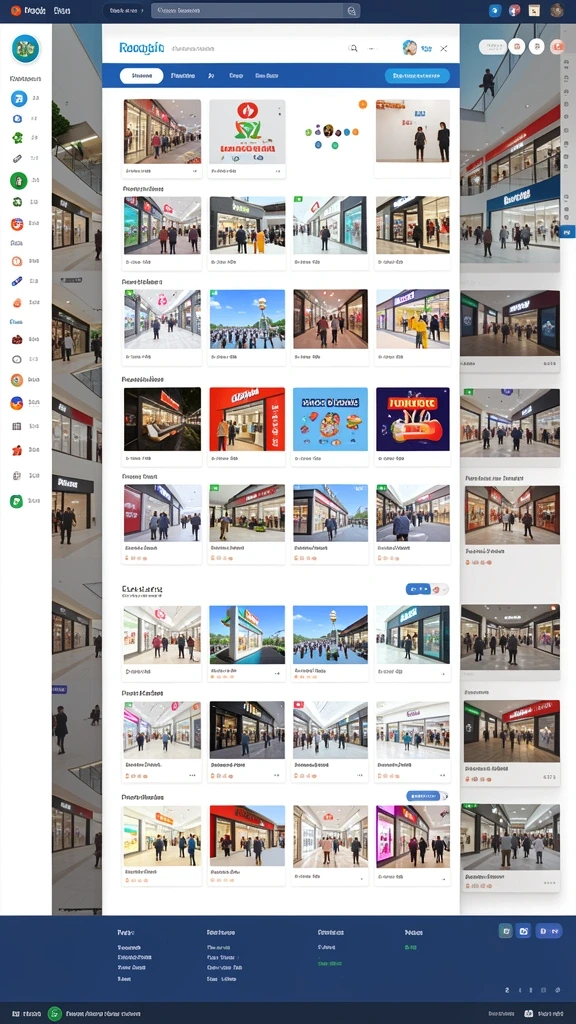
Task: Click the search magnifier icon in panel header
Action: tap(353, 48)
